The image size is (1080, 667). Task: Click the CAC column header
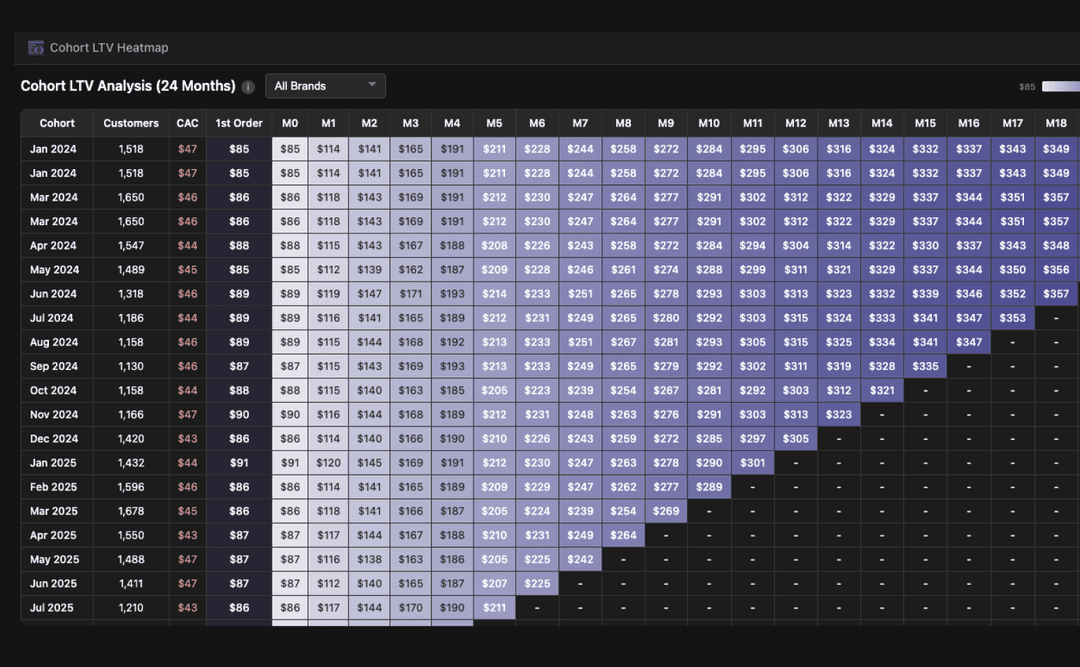[187, 123]
